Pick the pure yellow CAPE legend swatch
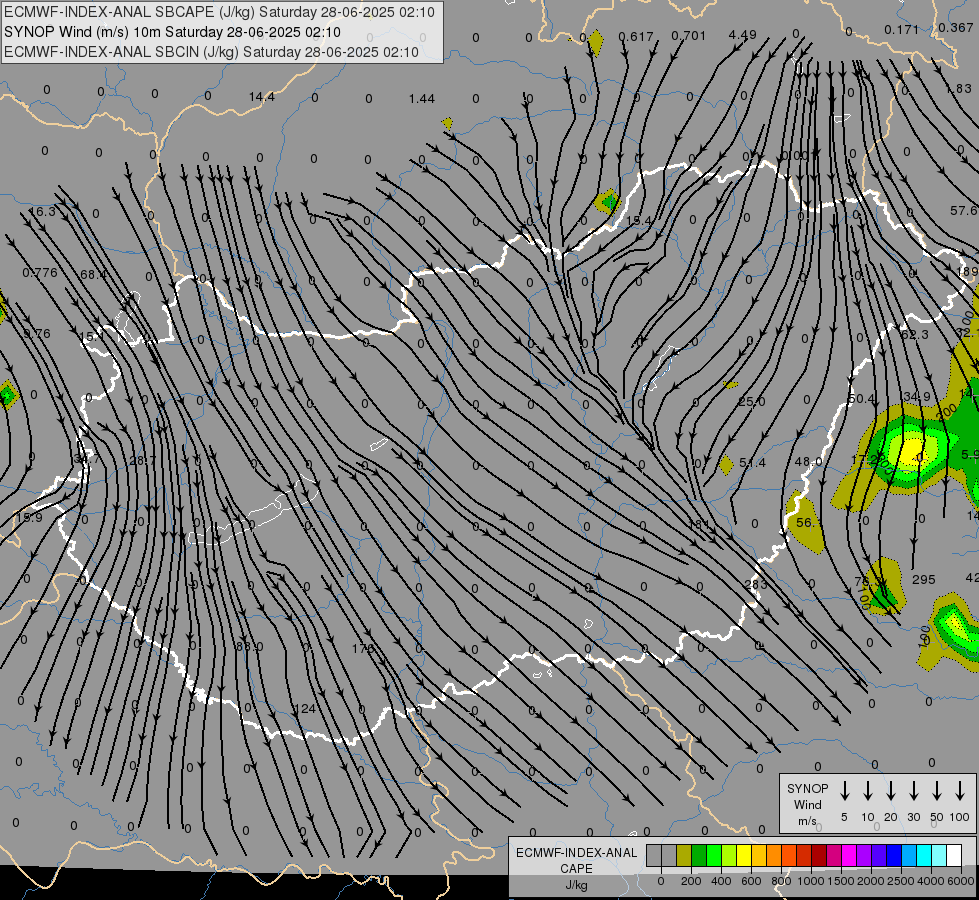 pyautogui.click(x=744, y=856)
